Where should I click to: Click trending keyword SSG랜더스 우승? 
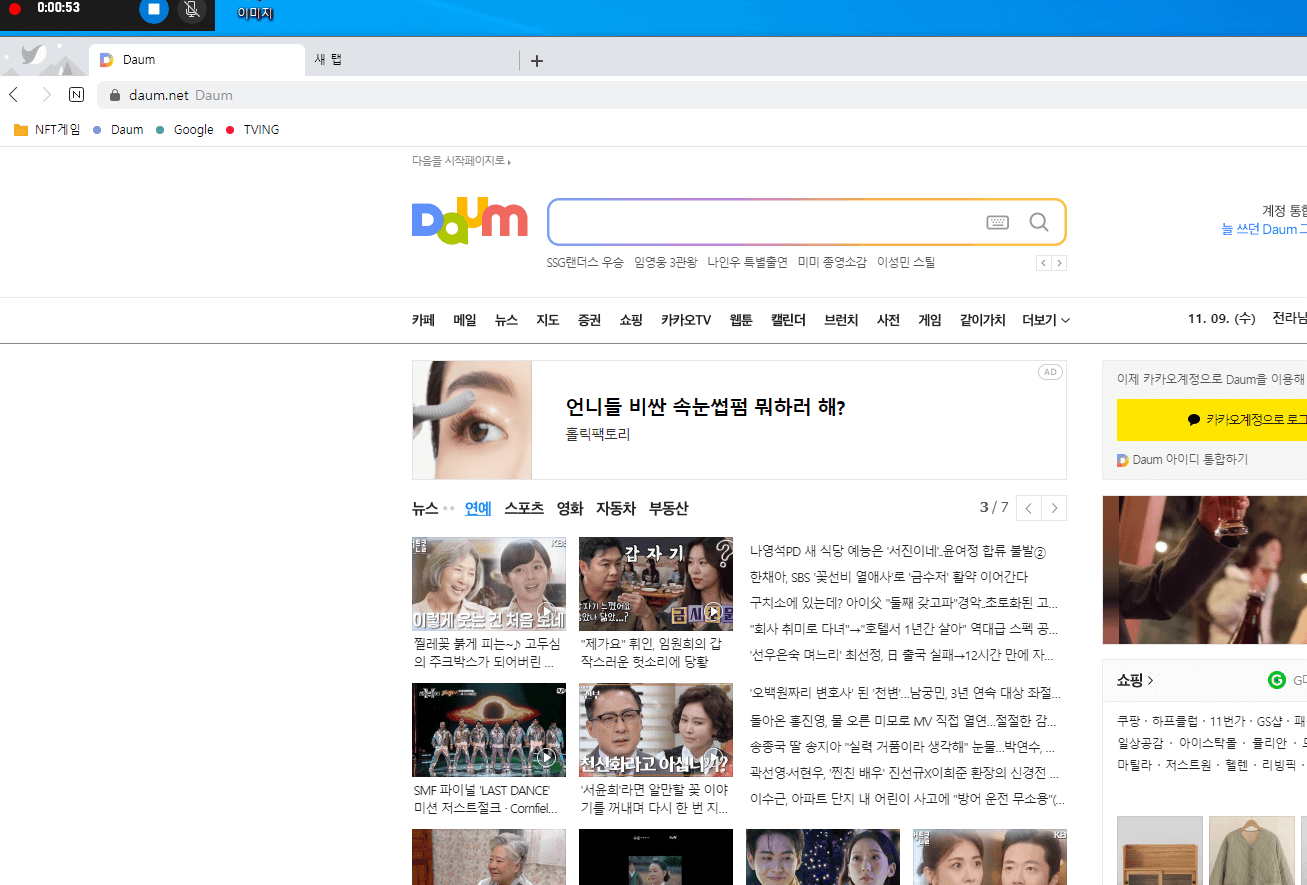tap(585, 262)
